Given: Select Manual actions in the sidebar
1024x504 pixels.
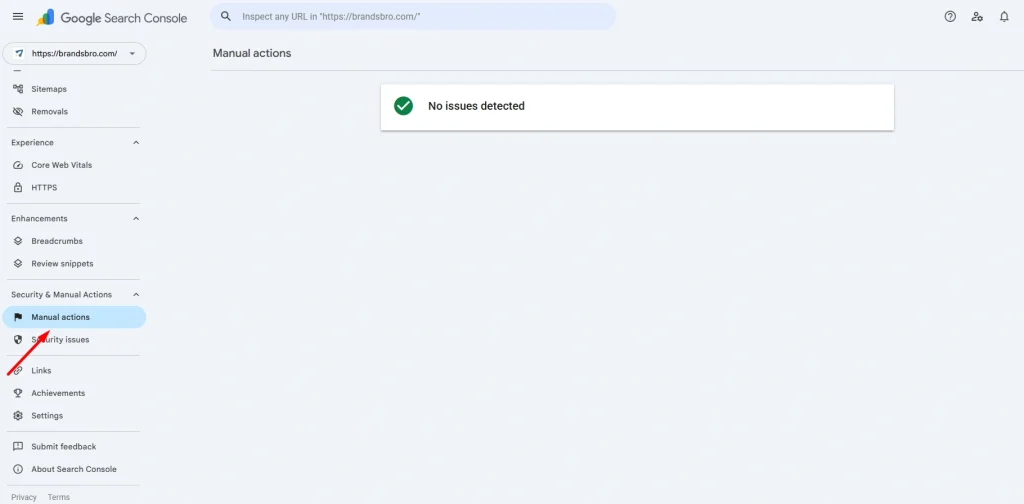Looking at the screenshot, I should (x=74, y=317).
